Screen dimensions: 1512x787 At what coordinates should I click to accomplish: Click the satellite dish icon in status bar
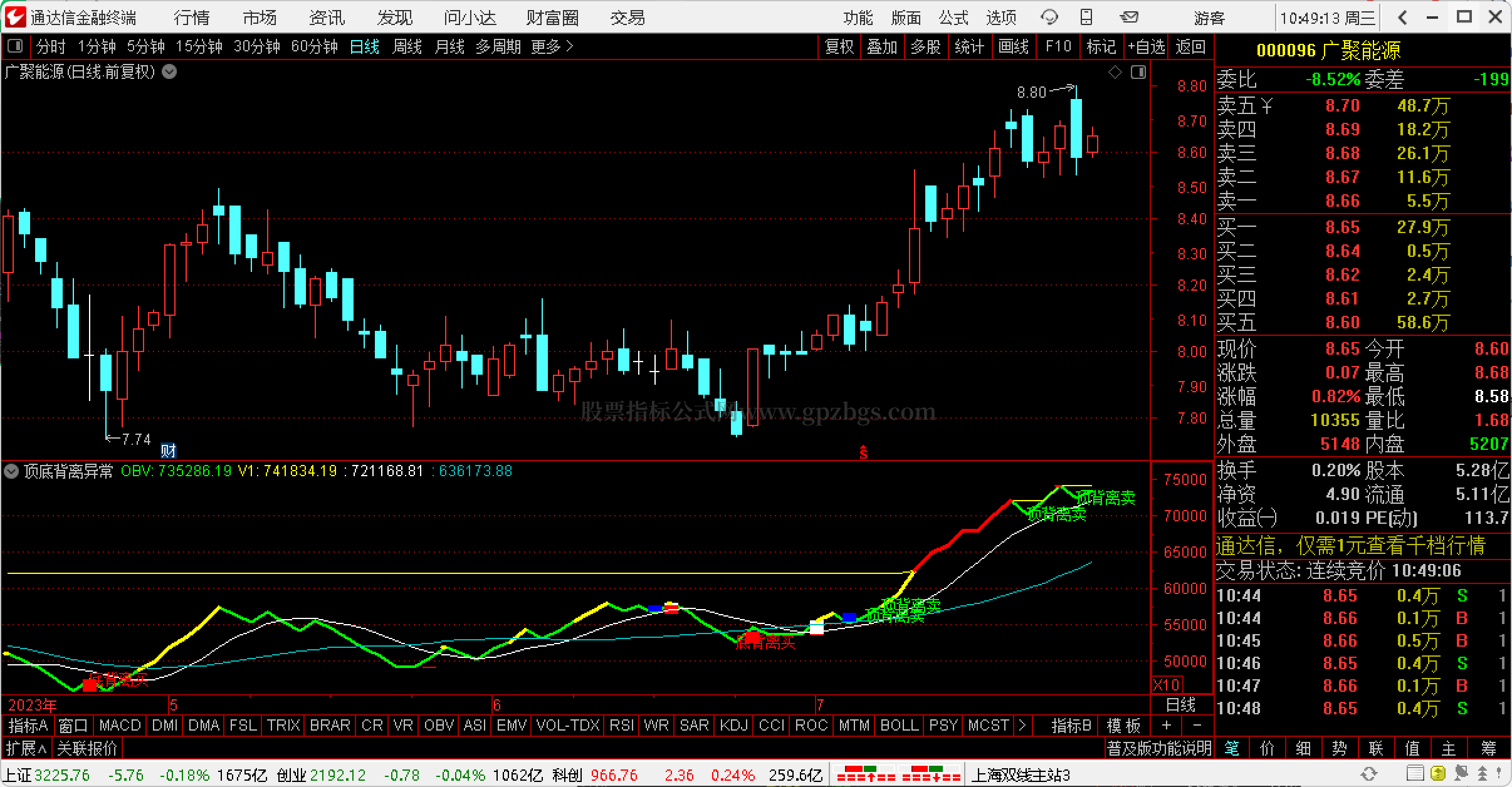(1460, 774)
